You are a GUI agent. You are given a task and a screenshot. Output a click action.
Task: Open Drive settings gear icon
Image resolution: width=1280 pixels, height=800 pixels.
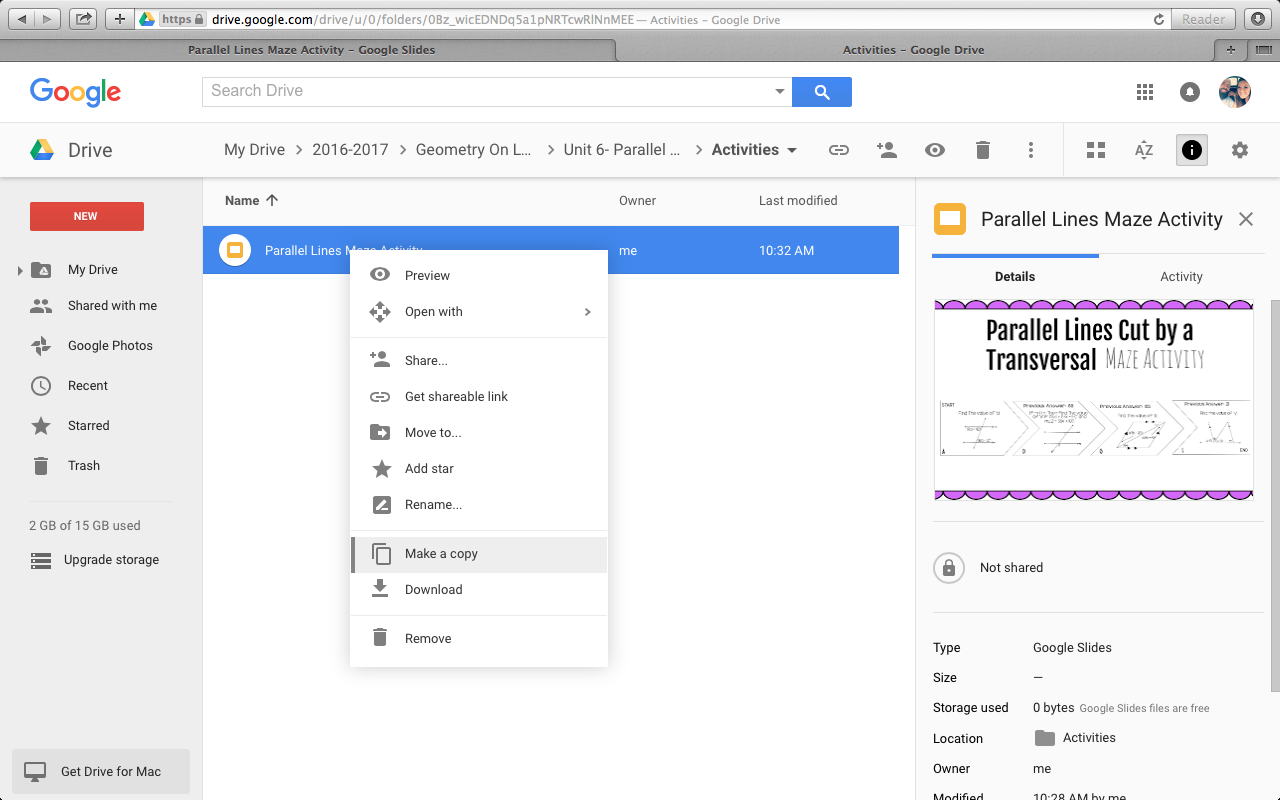pos(1240,149)
